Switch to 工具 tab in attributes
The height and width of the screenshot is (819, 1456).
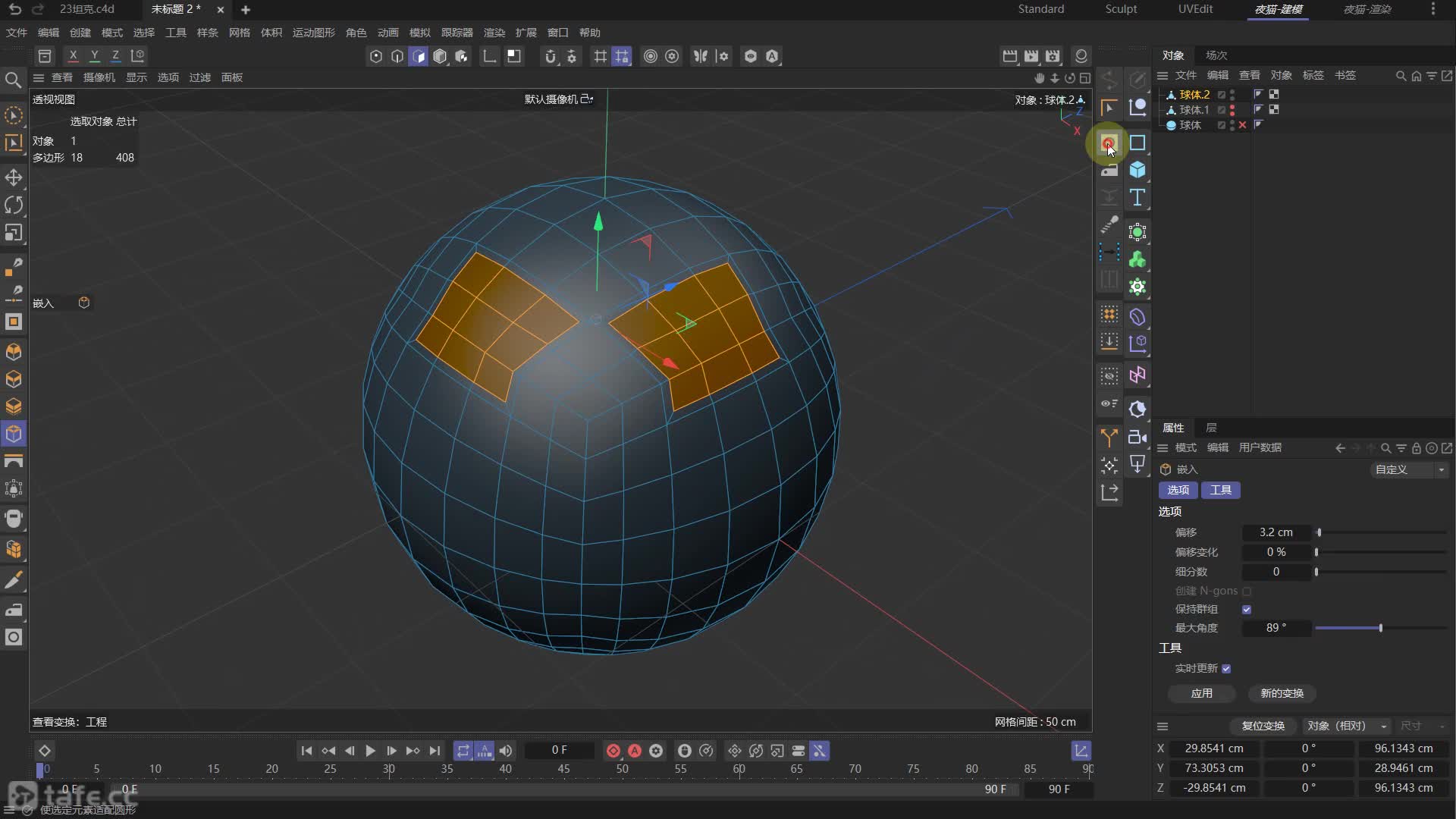pyautogui.click(x=1221, y=491)
